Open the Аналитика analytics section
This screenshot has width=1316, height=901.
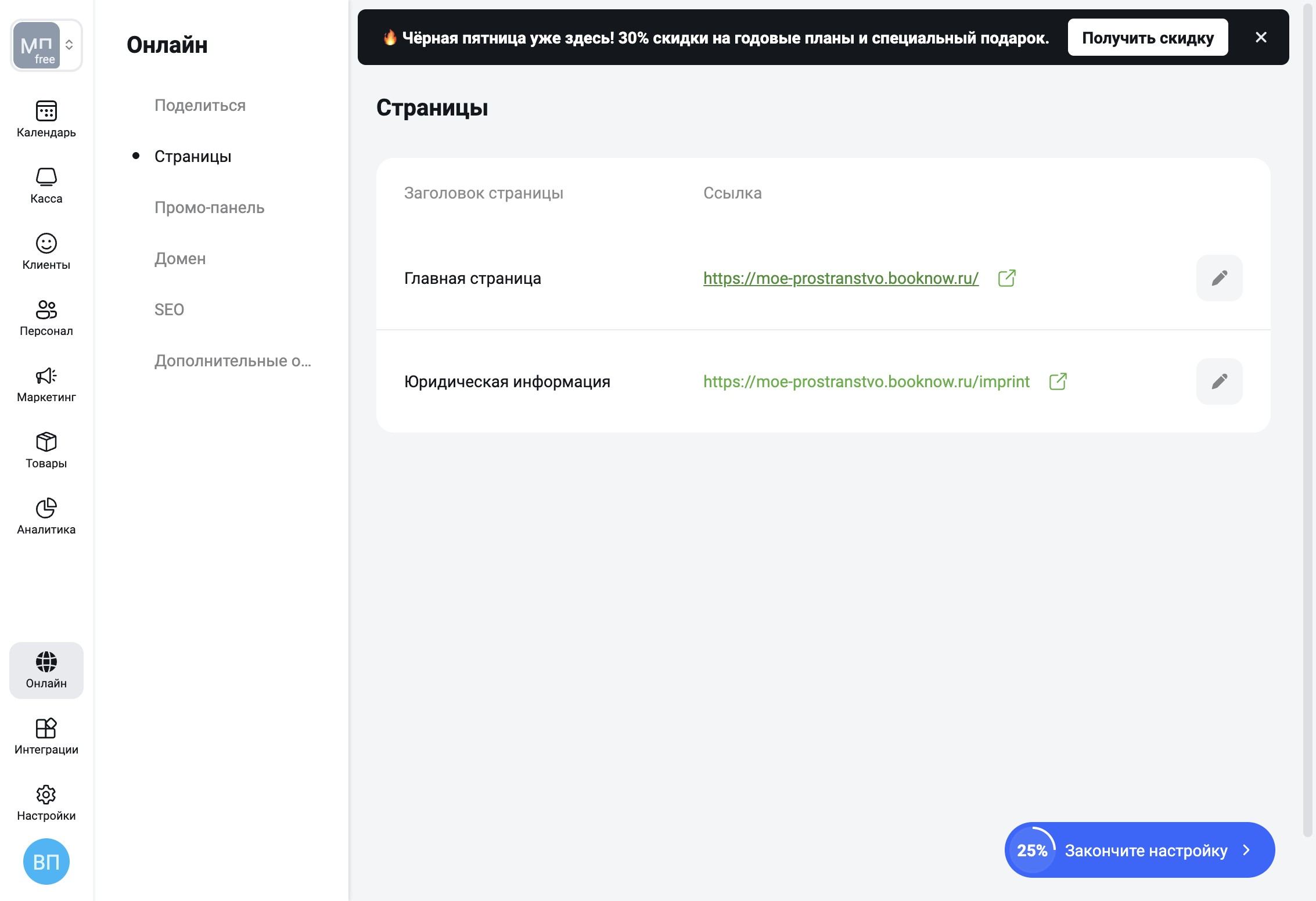click(x=46, y=516)
